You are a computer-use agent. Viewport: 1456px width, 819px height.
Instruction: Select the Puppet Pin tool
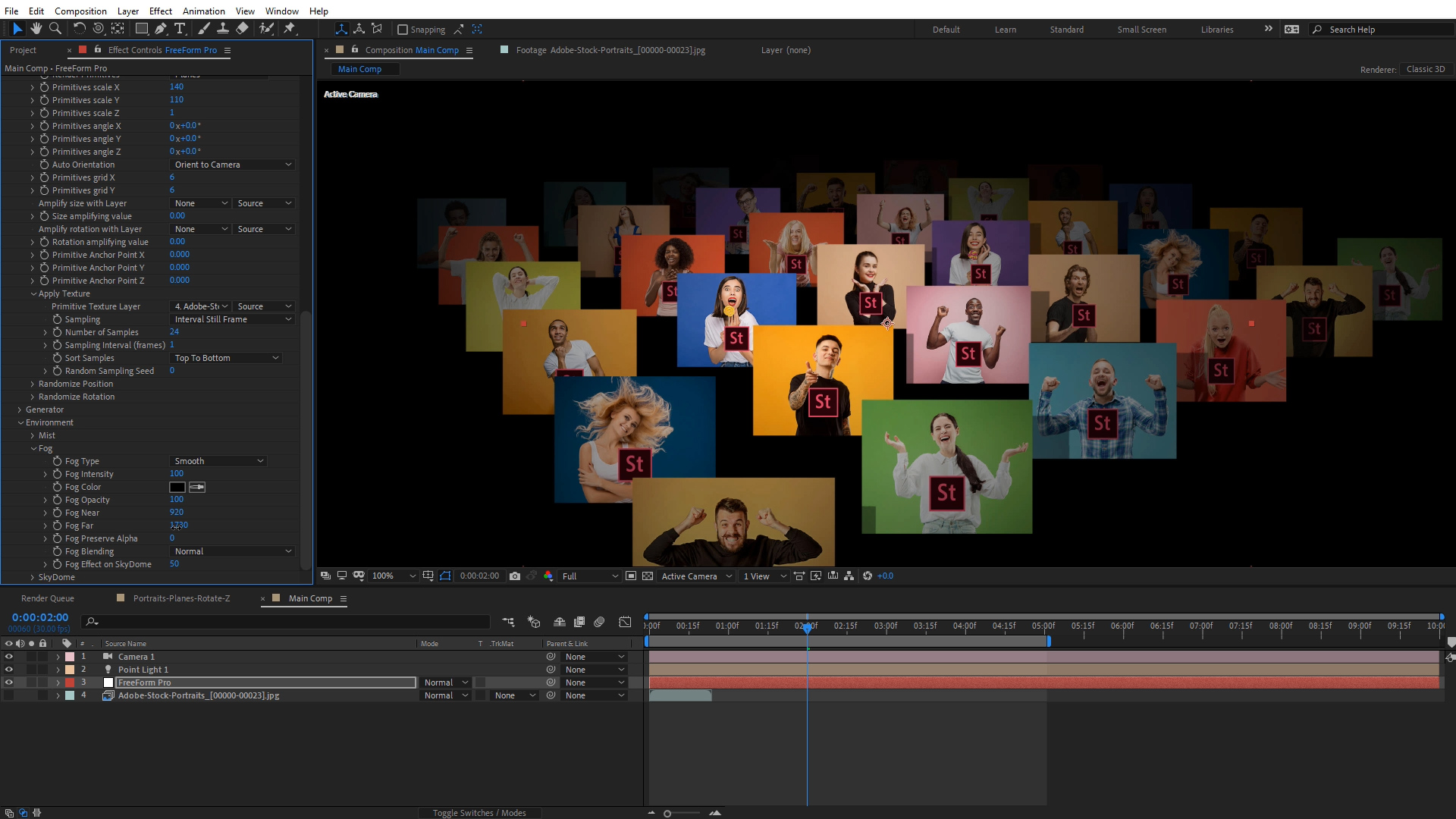tap(289, 29)
